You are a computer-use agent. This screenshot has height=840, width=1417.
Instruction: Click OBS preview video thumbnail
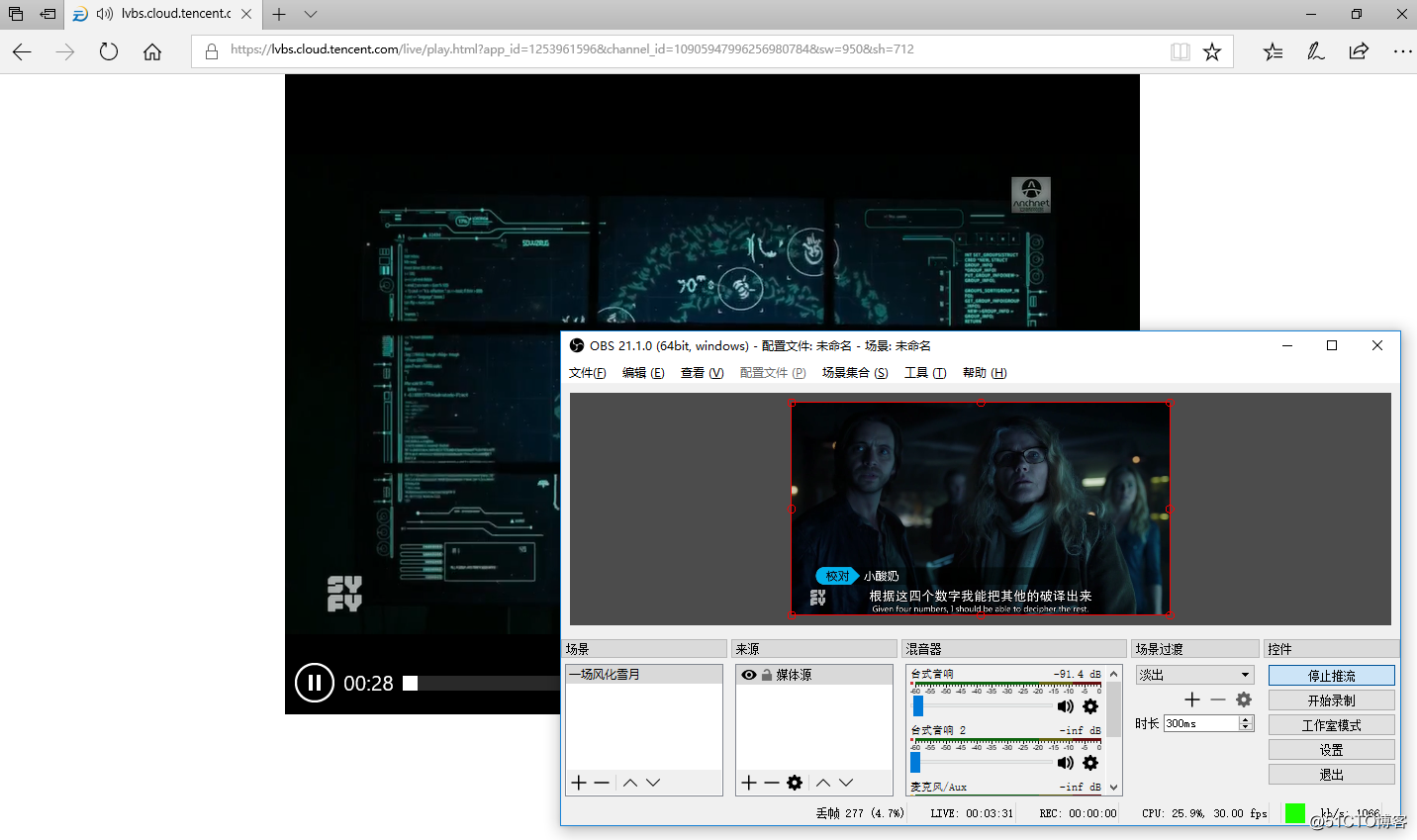pyautogui.click(x=981, y=509)
